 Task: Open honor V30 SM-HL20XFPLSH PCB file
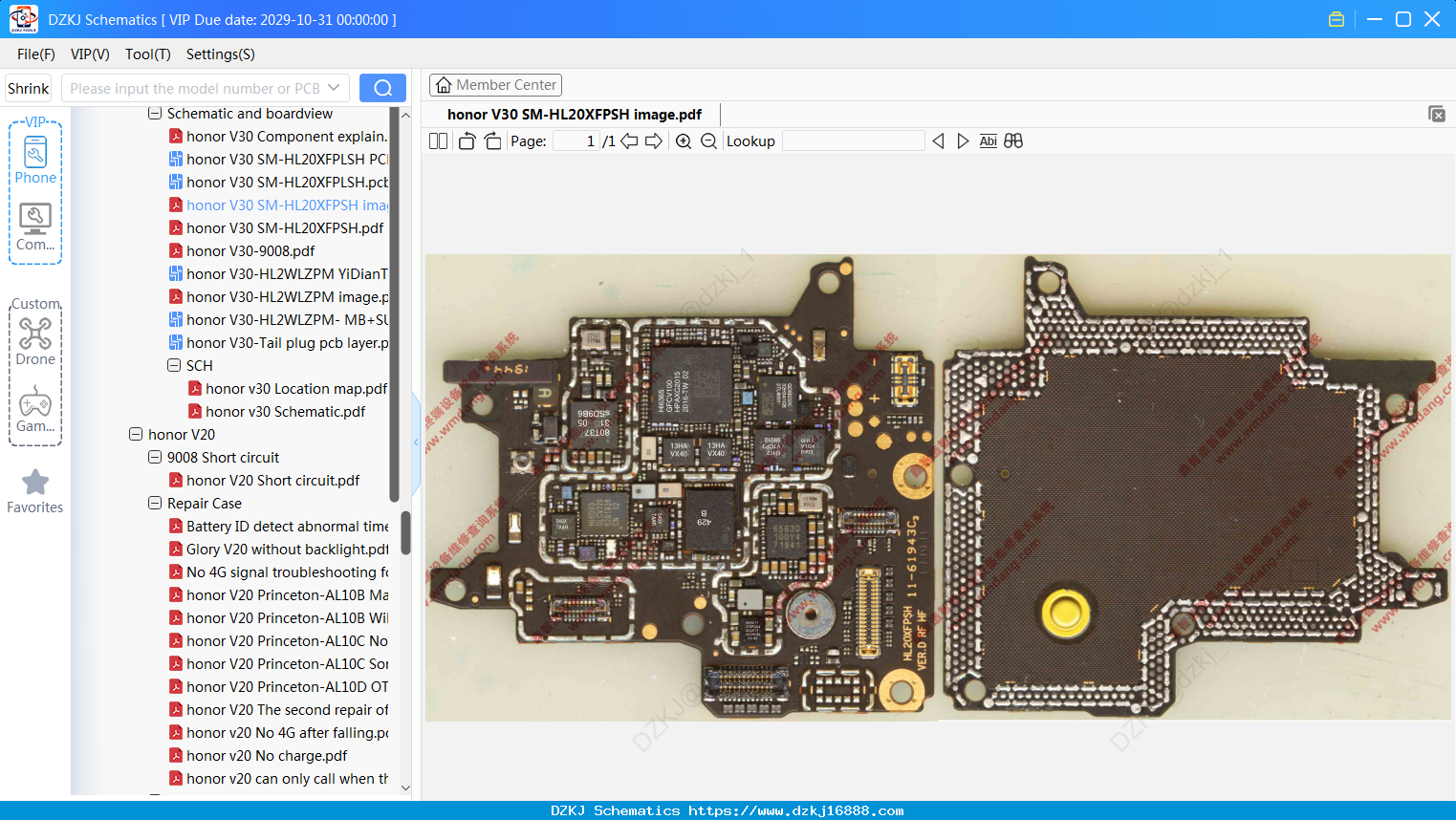279,160
